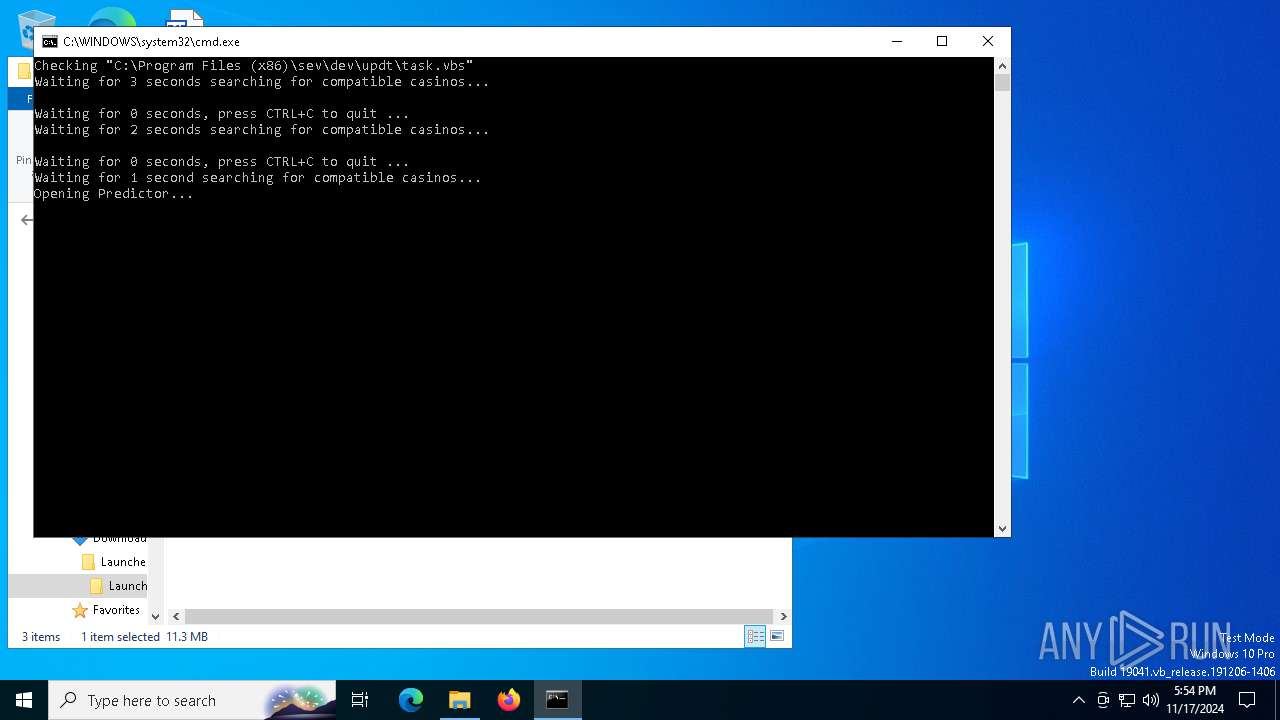Open the notification center
This screenshot has height=720, width=1280.
[x=1247, y=700]
